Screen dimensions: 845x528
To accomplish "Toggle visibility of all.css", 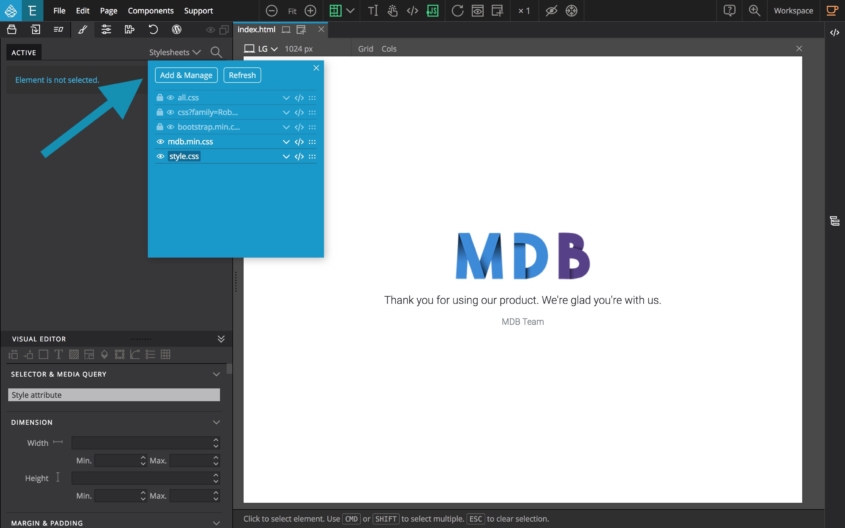I will tap(170, 98).
